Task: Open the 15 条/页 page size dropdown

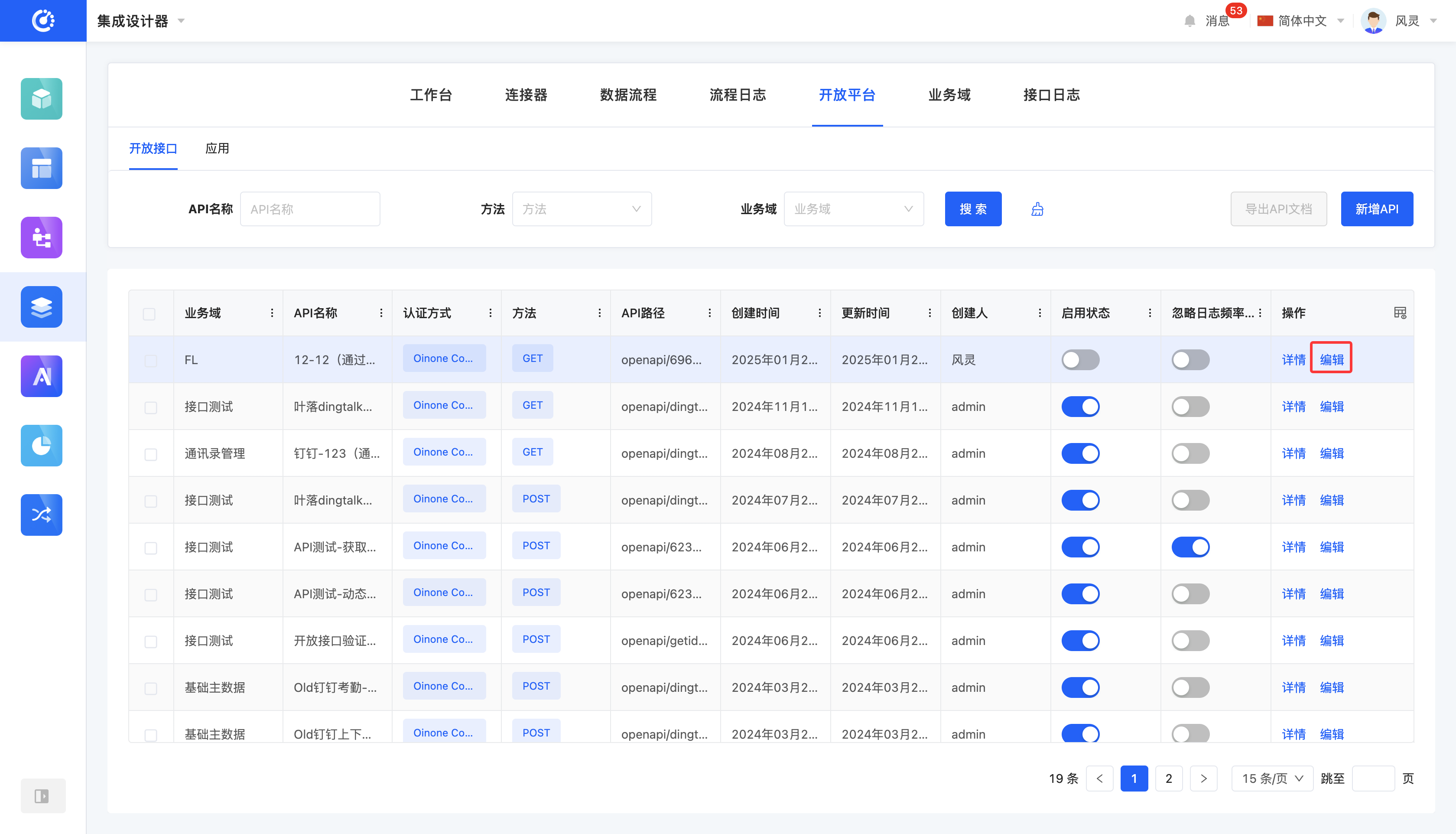Action: (1272, 779)
